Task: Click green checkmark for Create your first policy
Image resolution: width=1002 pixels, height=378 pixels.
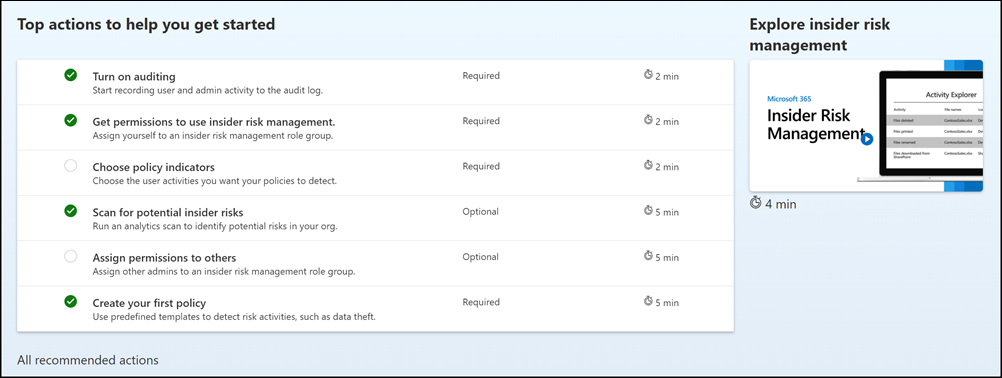Action: [x=70, y=301]
